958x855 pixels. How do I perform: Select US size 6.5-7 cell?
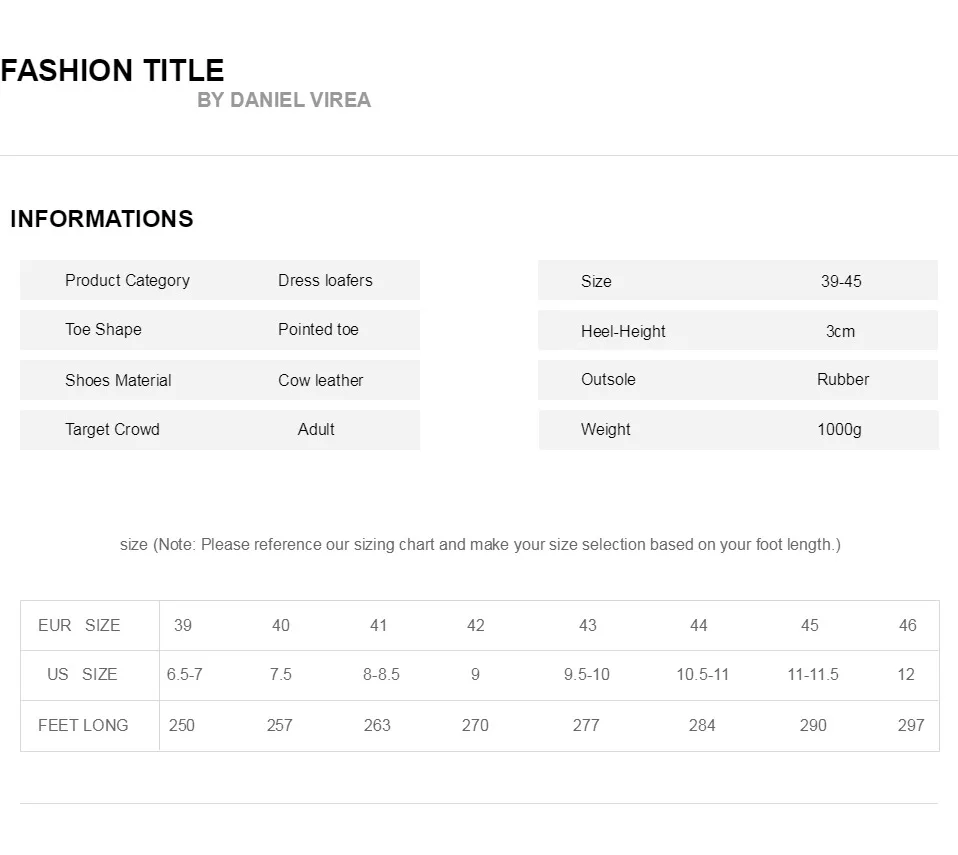tap(185, 674)
